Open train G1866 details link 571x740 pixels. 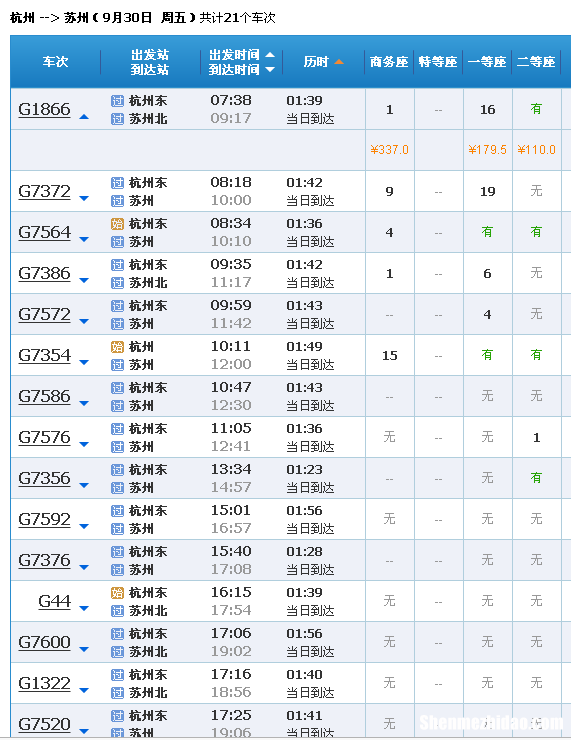(x=44, y=109)
